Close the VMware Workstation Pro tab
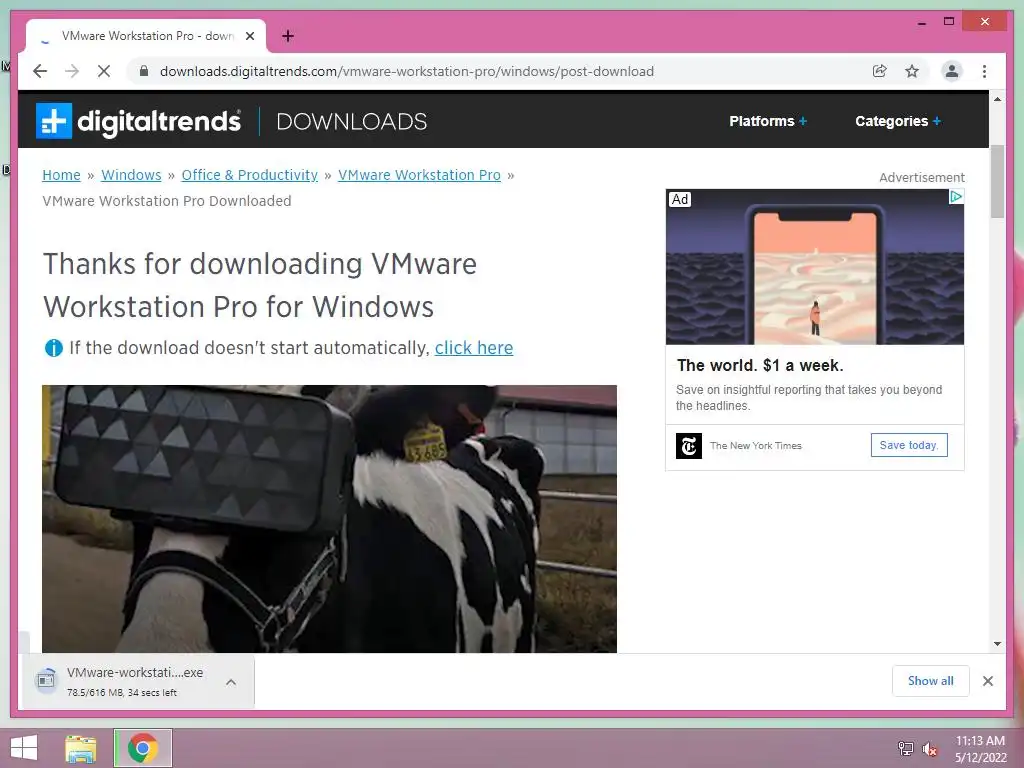This screenshot has width=1024, height=768. tap(249, 36)
